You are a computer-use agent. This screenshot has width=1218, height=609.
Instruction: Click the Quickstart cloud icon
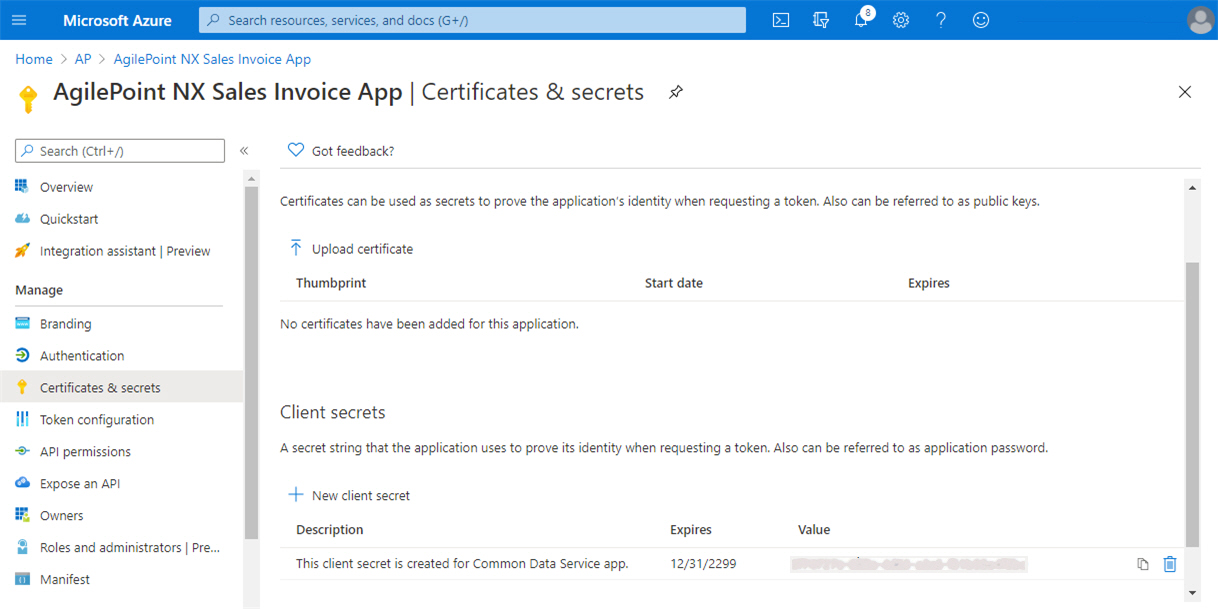[x=22, y=218]
